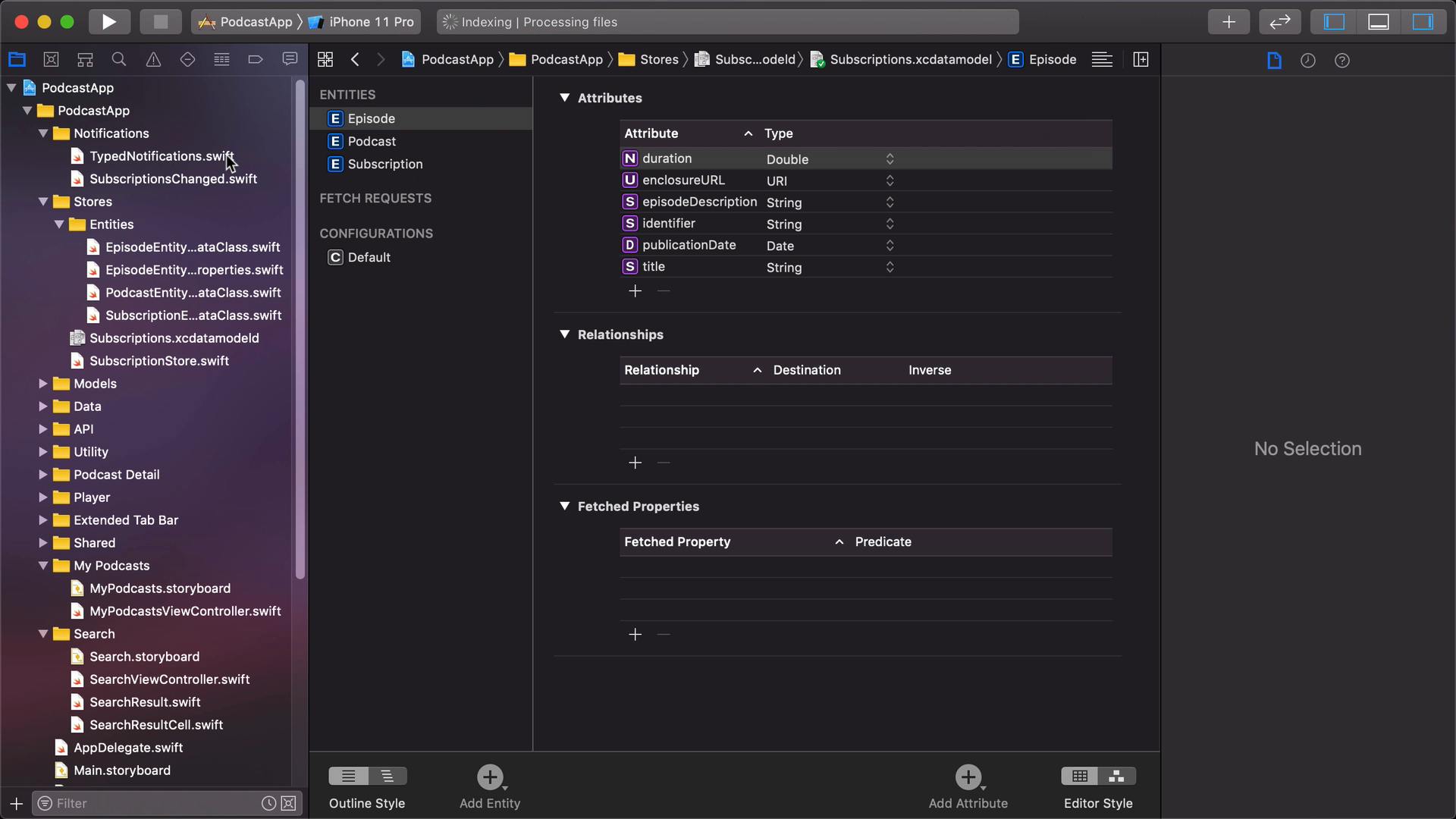Image resolution: width=1456 pixels, height=819 pixels.
Task: Open the find navigator magnifier icon
Action: click(119, 59)
